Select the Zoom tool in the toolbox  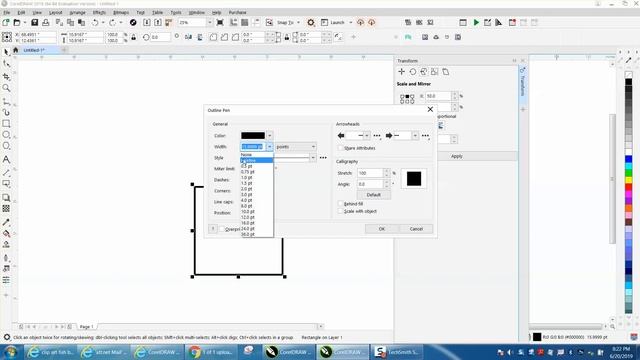pos(6,88)
